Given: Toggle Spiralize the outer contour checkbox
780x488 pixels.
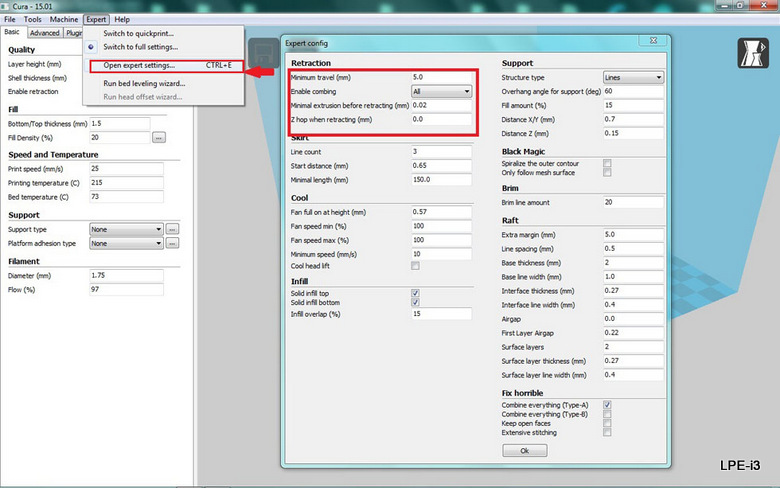Looking at the screenshot, I should point(607,162).
